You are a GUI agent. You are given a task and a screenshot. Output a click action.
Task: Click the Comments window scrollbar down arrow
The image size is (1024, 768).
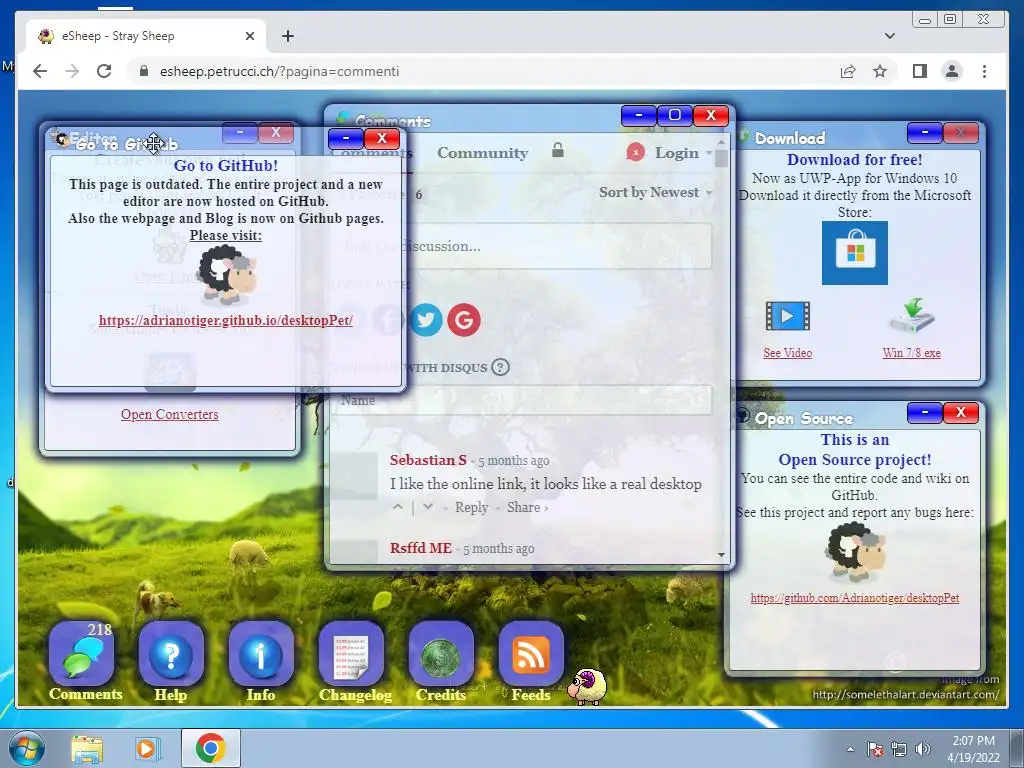coord(721,555)
